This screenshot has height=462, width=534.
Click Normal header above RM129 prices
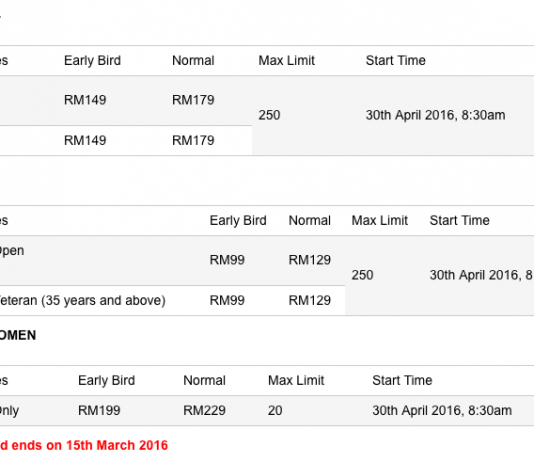tap(310, 221)
